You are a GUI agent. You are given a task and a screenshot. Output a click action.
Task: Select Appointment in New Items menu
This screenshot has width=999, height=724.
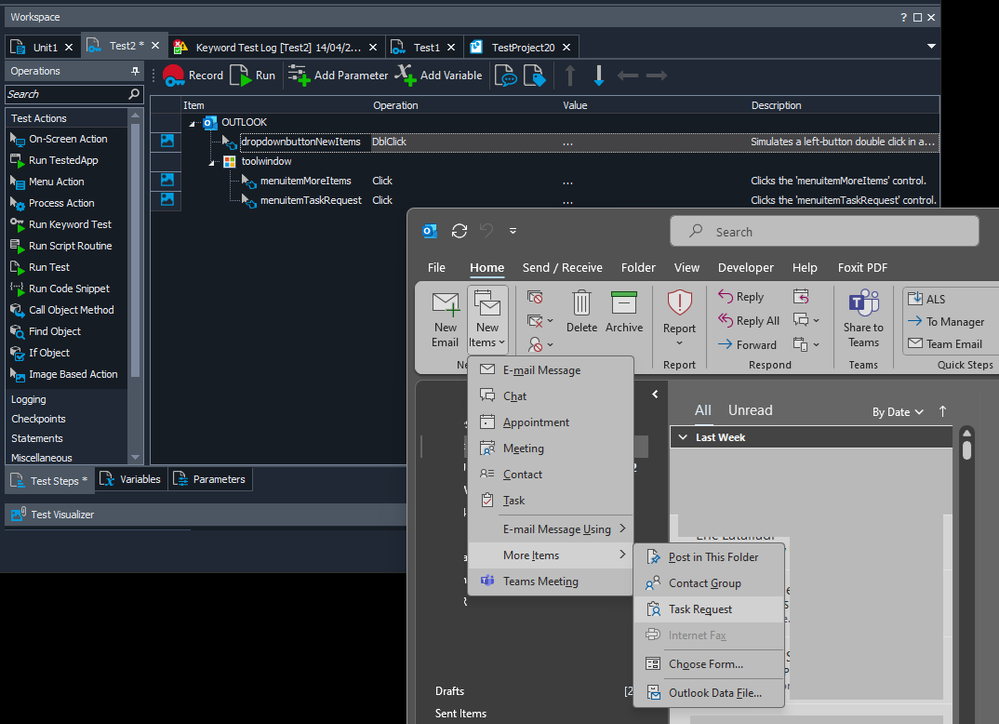[x=550, y=422]
